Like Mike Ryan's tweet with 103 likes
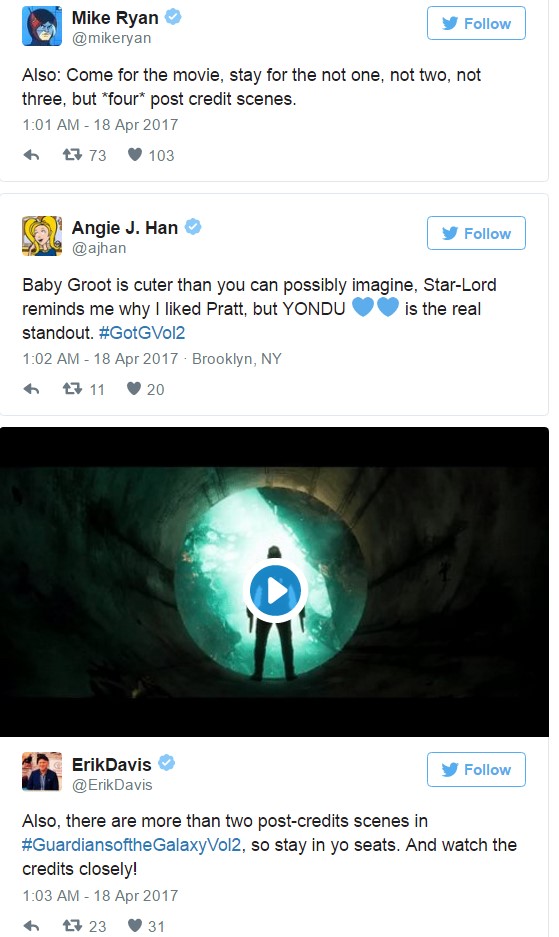The width and height of the screenshot is (559, 937). 135,155
